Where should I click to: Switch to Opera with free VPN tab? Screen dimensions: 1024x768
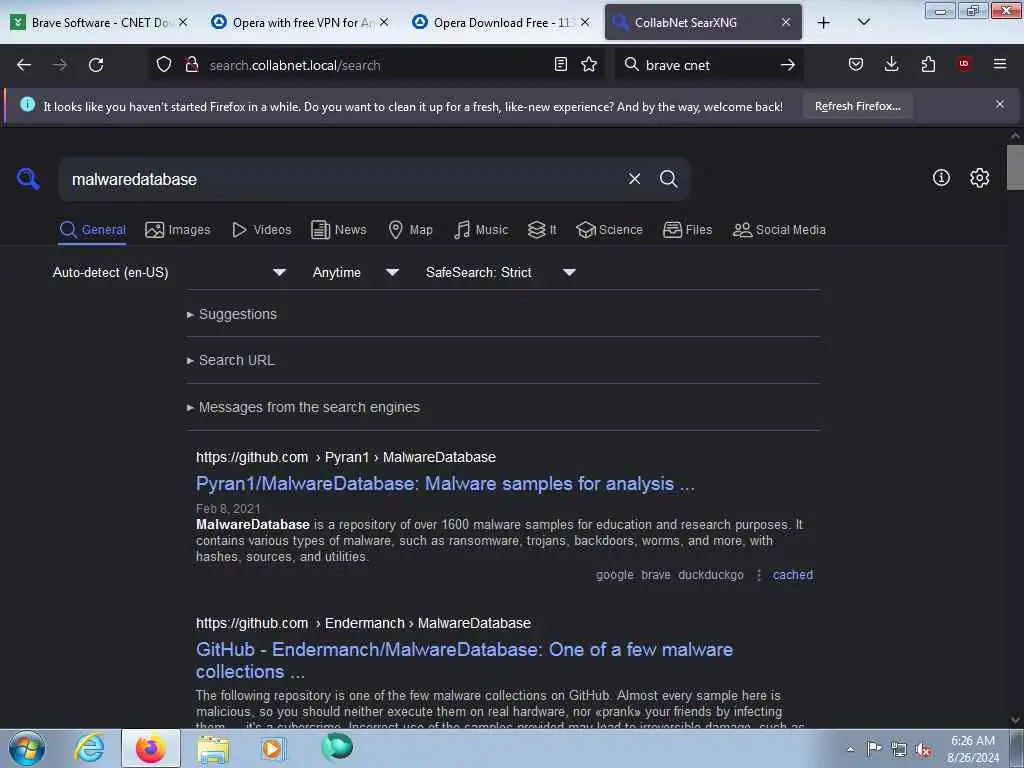(301, 22)
